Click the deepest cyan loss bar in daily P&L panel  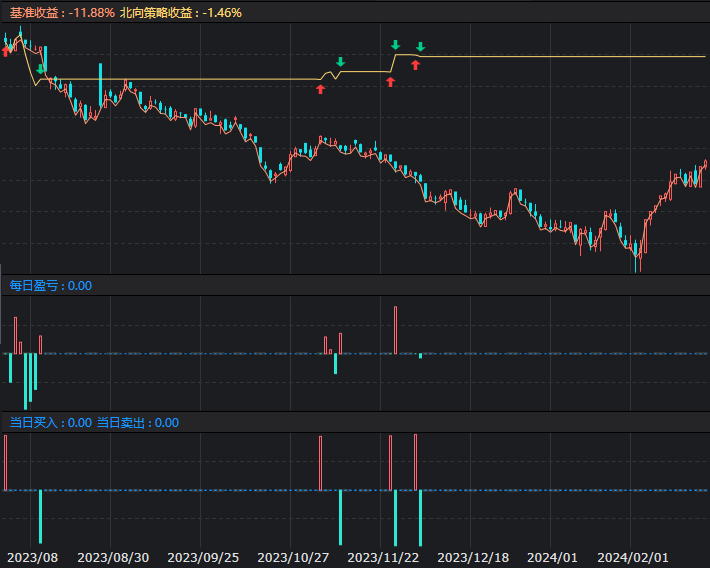(x=25, y=381)
